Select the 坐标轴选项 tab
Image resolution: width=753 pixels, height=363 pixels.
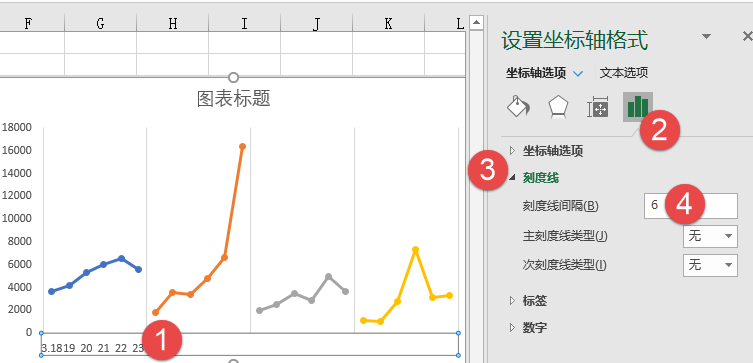536,73
